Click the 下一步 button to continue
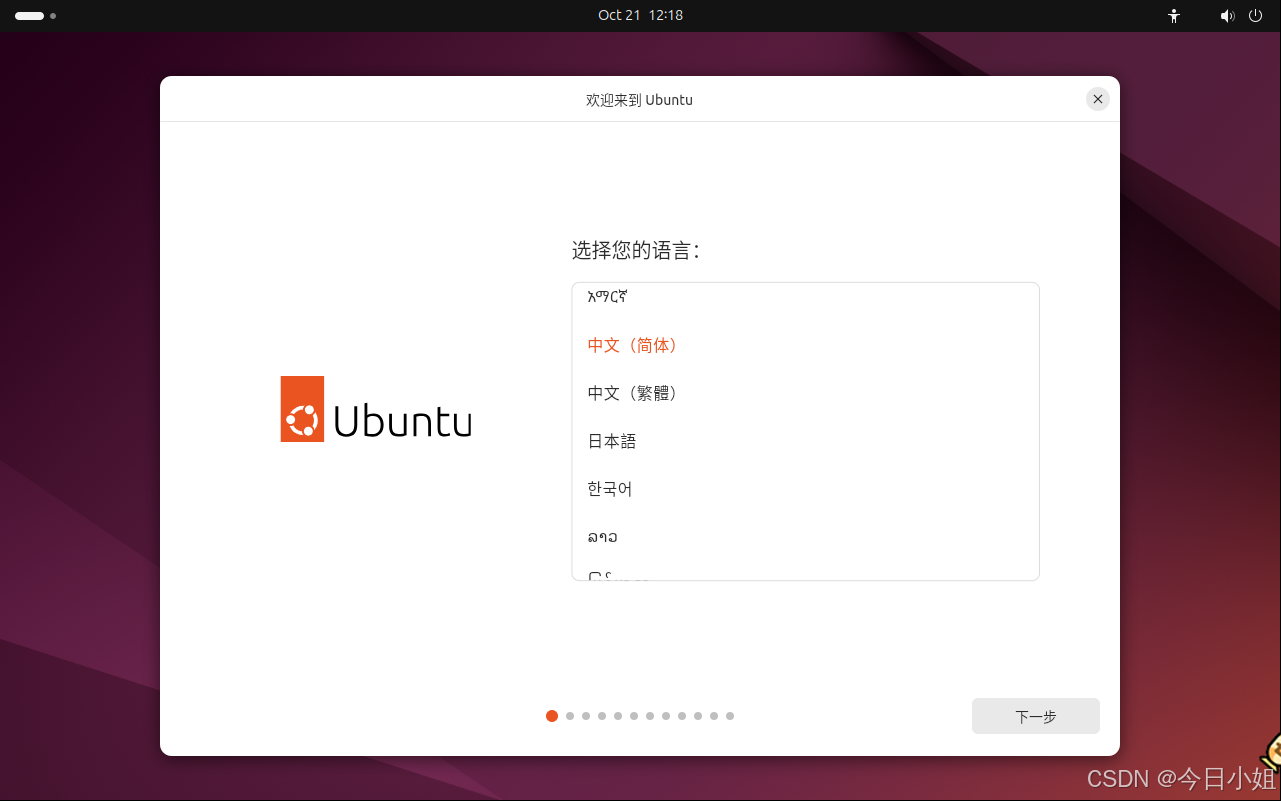Image resolution: width=1281 pixels, height=801 pixels. (1035, 715)
